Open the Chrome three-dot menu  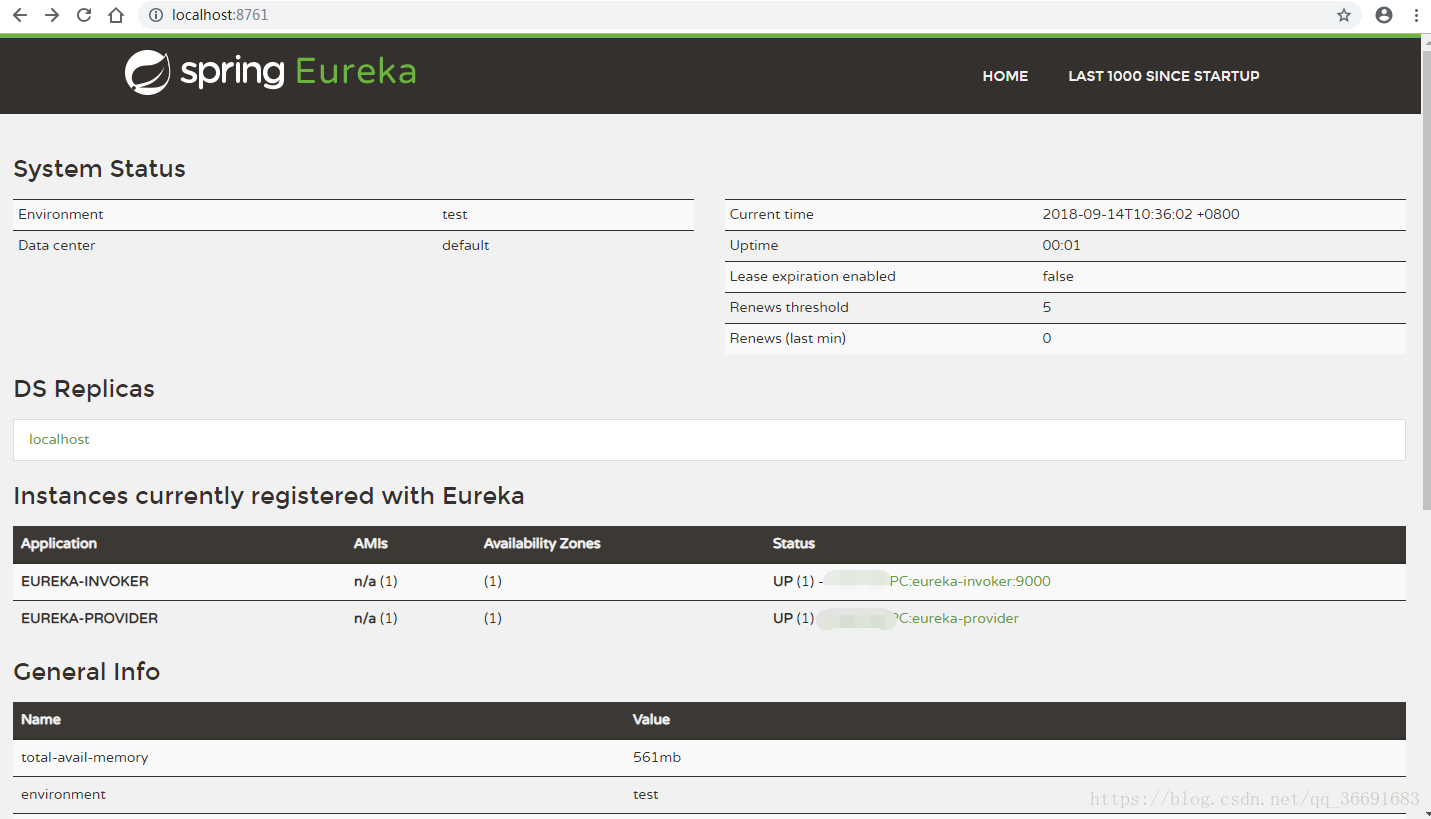(x=1416, y=15)
